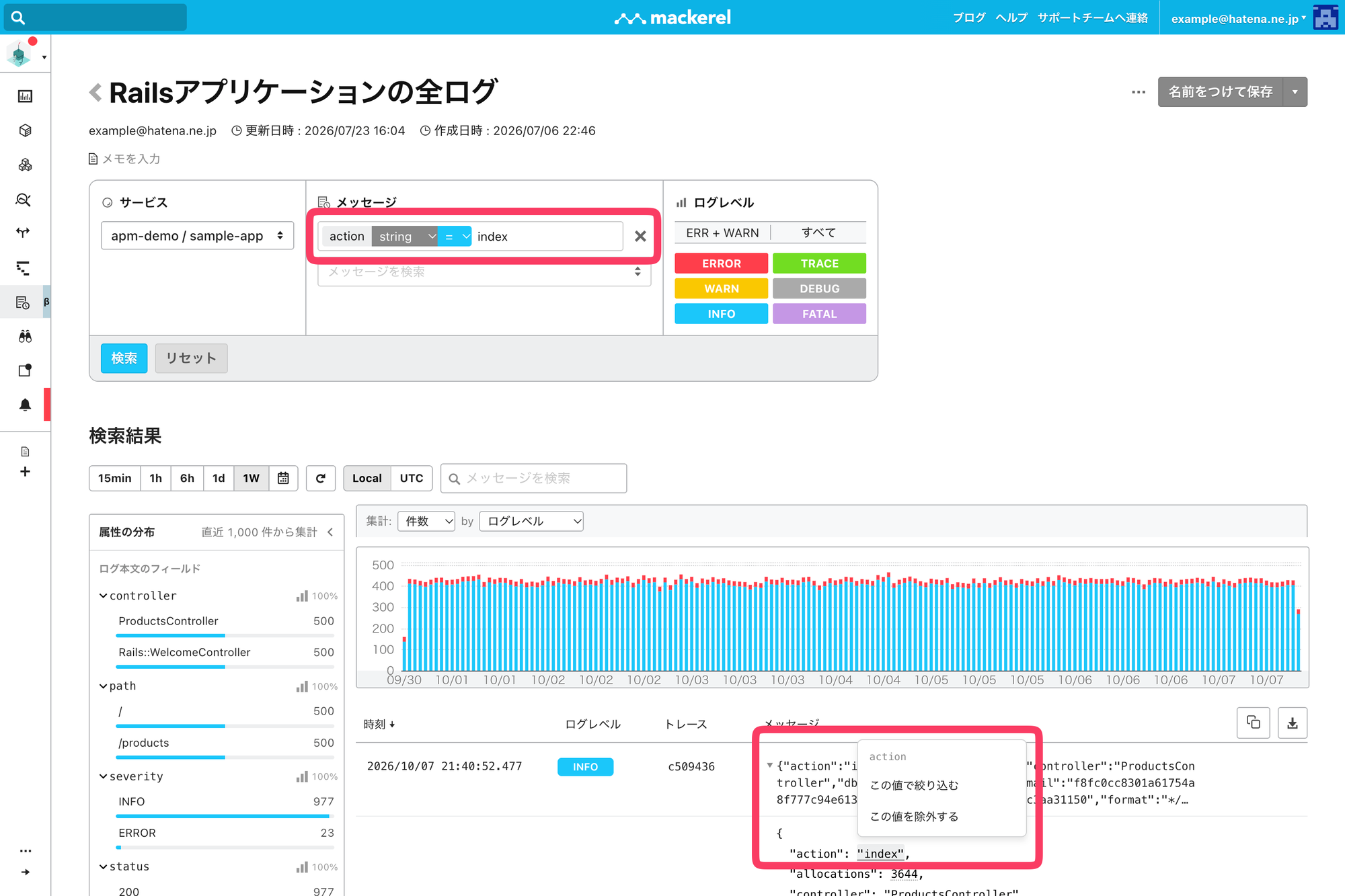Open the 件数 aggregation dropdown
1345x896 pixels.
[426, 521]
